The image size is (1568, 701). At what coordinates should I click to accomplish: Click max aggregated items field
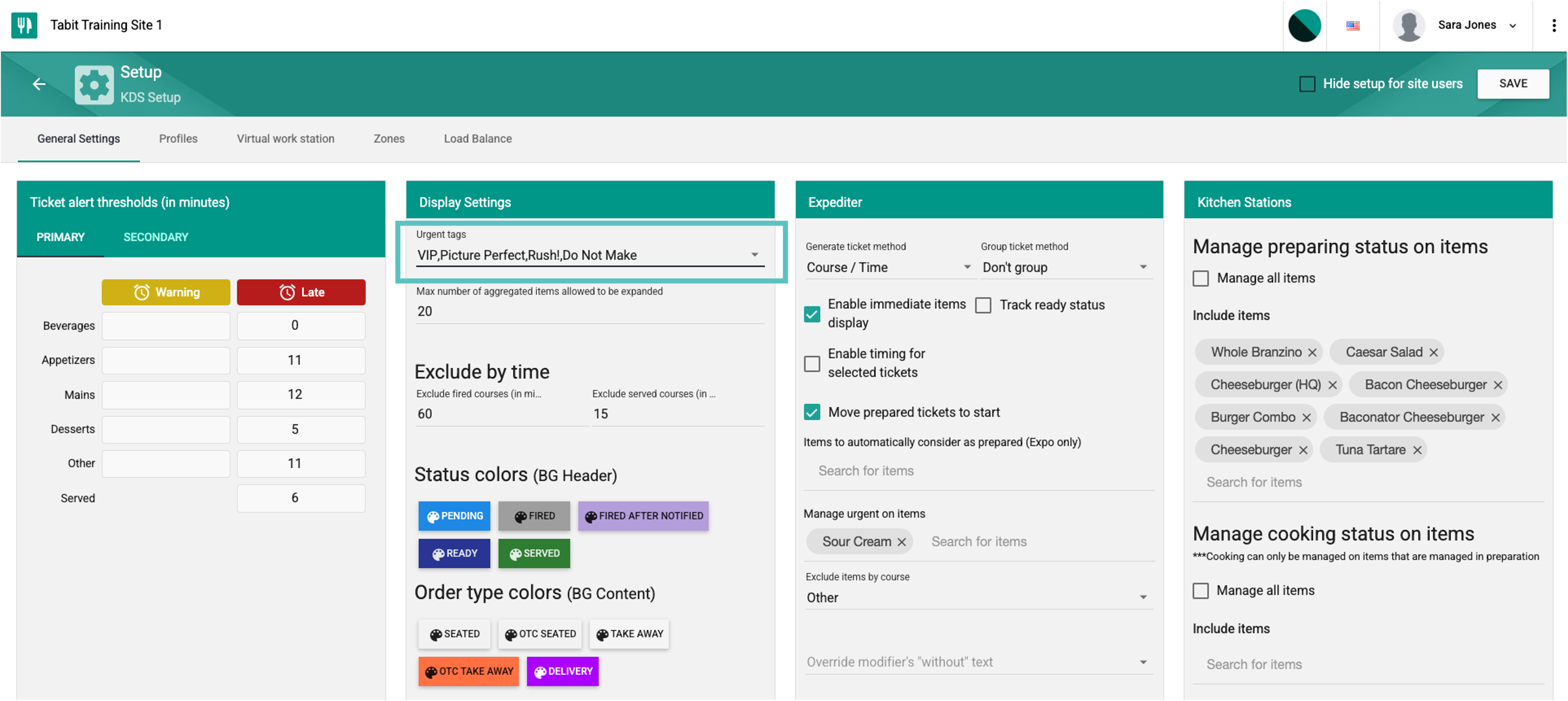click(590, 312)
